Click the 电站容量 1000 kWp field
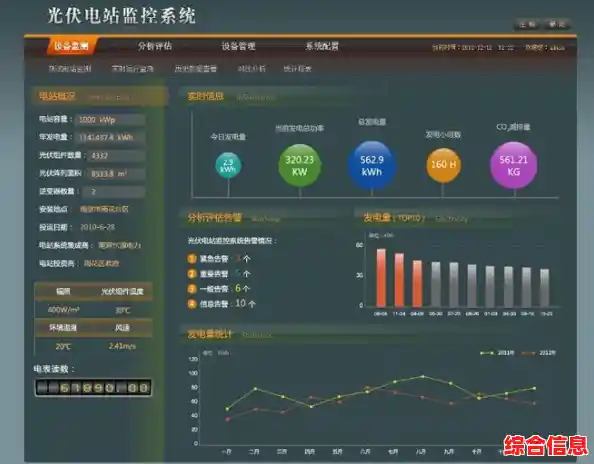Viewport: 594px width, 464px height. (110, 120)
